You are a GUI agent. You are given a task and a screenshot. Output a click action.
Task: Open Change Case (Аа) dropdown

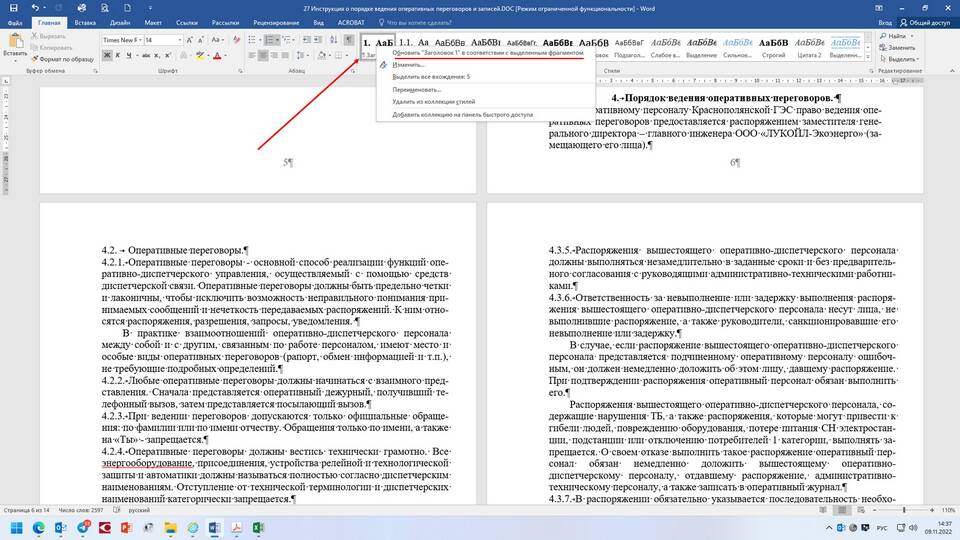217,40
